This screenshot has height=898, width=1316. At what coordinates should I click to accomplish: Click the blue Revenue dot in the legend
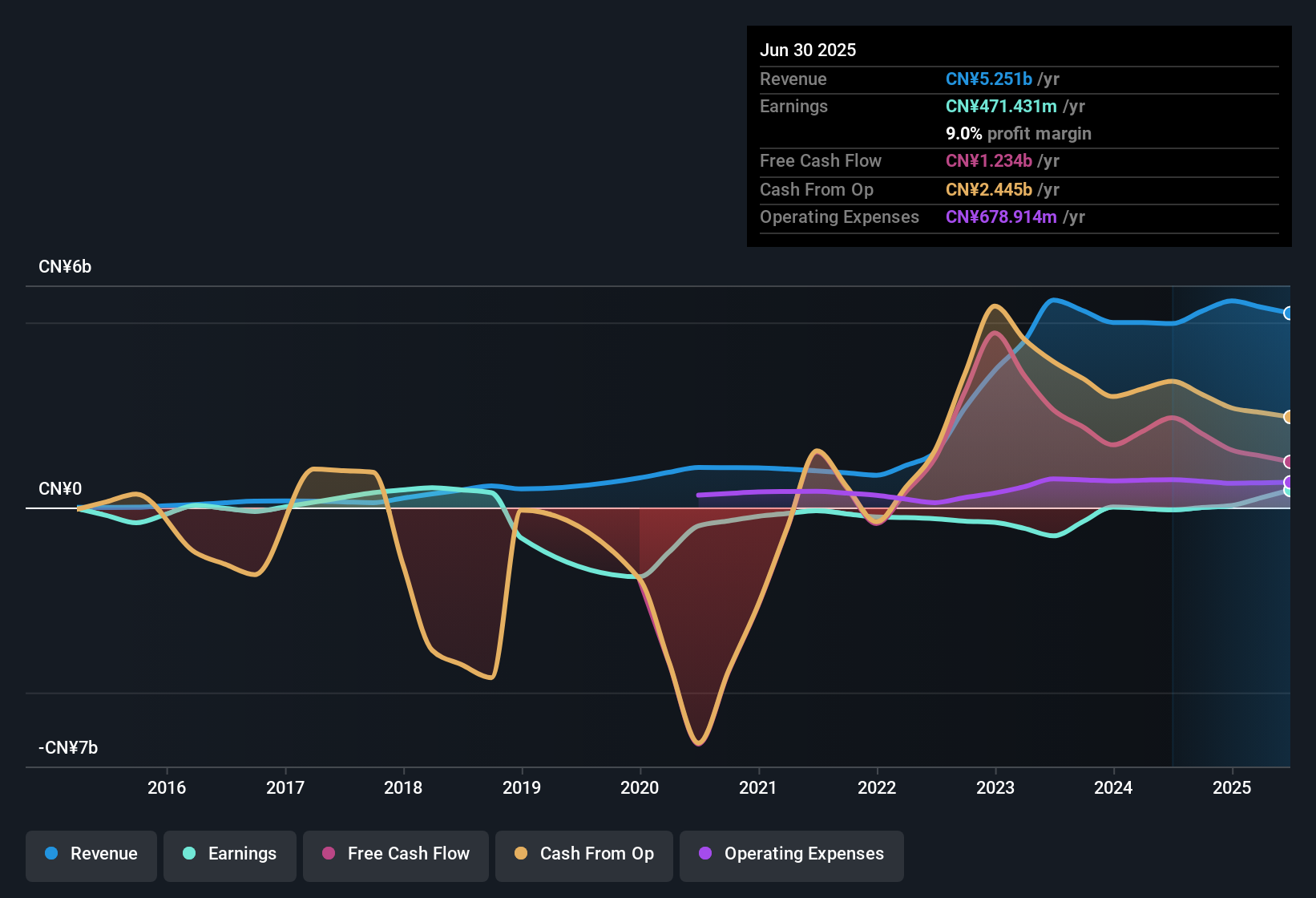click(50, 854)
